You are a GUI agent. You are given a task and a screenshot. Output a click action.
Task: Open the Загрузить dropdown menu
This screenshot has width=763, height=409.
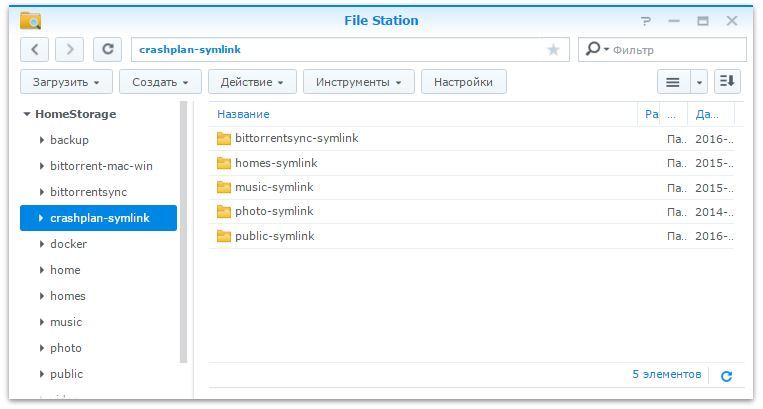coord(66,82)
